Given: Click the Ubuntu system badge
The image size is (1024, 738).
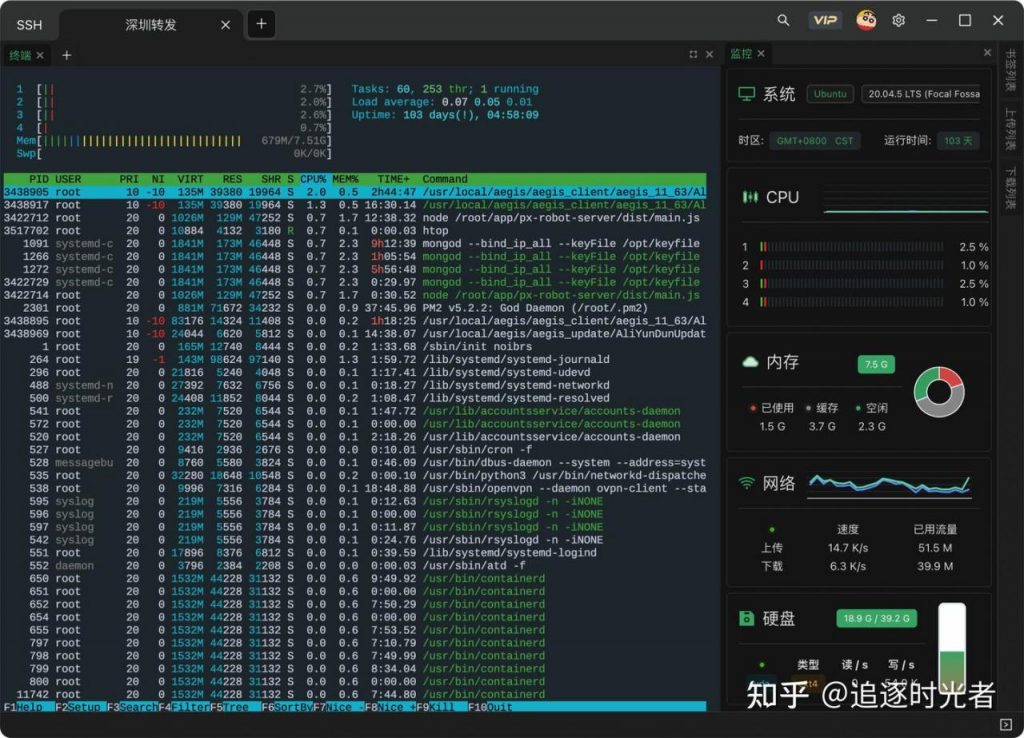Looking at the screenshot, I should (830, 94).
